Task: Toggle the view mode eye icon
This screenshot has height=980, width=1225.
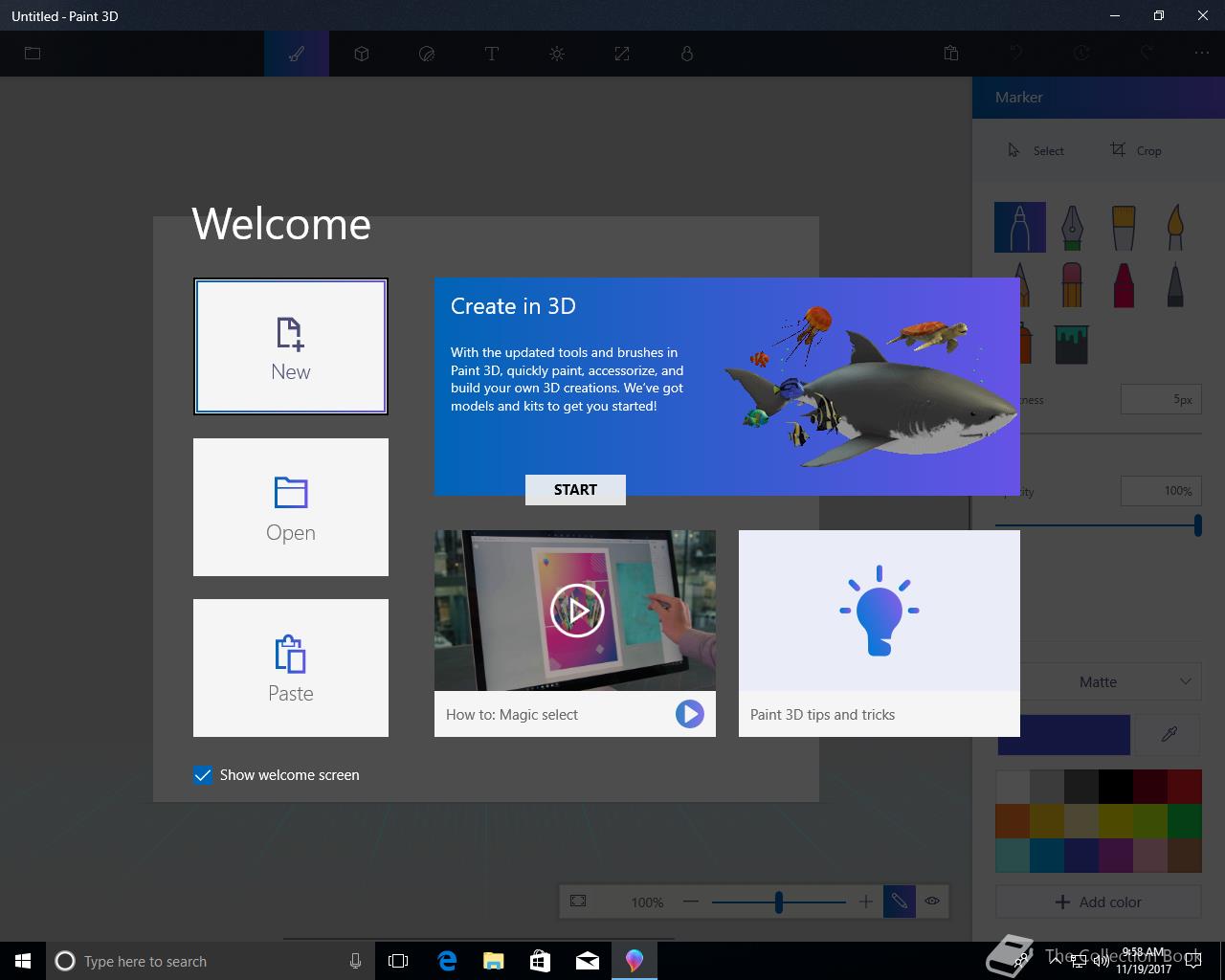Action: 932,901
